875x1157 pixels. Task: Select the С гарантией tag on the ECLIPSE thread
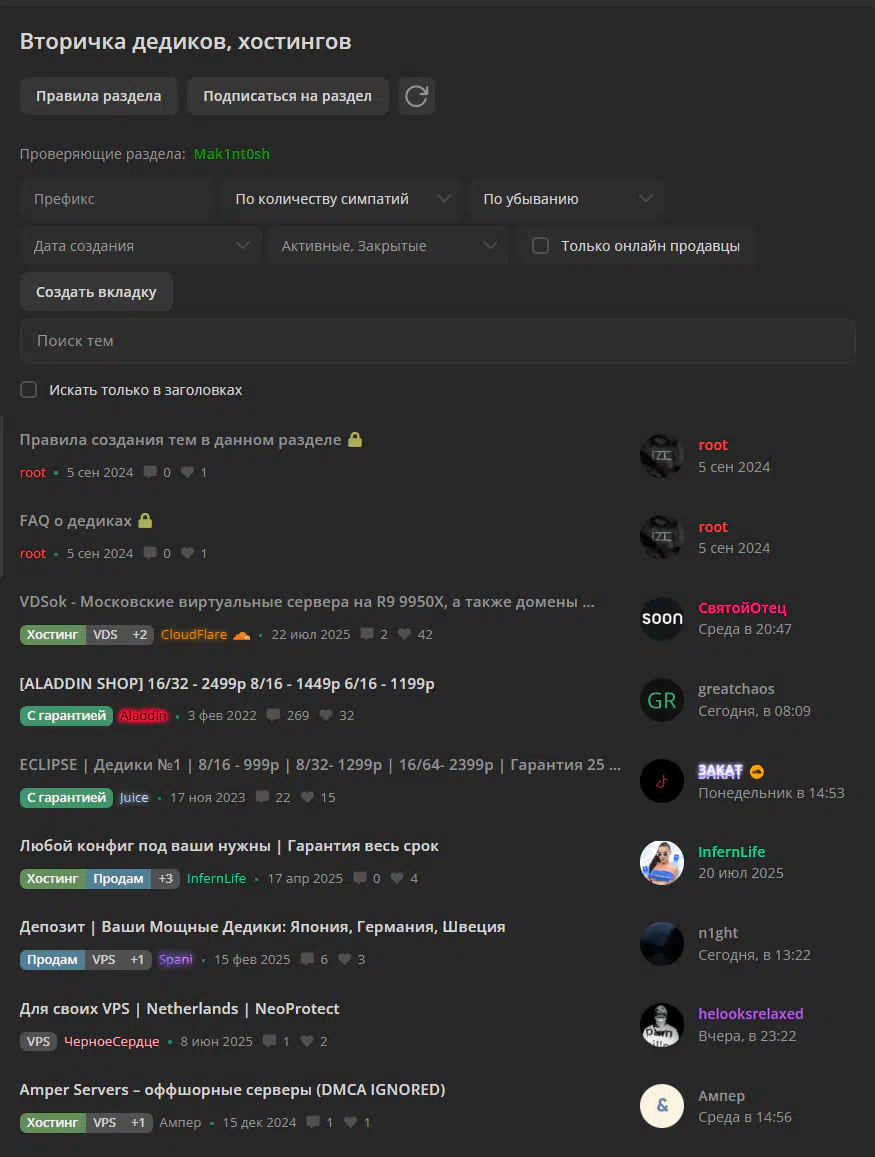66,798
